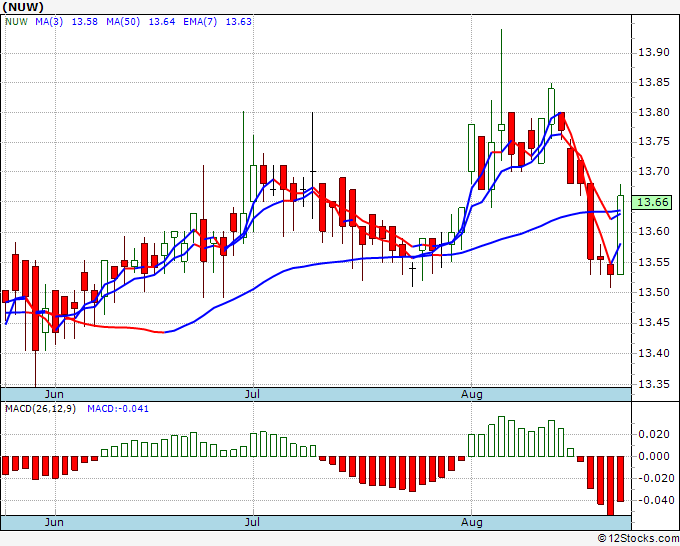The height and width of the screenshot is (546, 680).
Task: Click the EMA(7) value 13.63
Action: coord(239,22)
